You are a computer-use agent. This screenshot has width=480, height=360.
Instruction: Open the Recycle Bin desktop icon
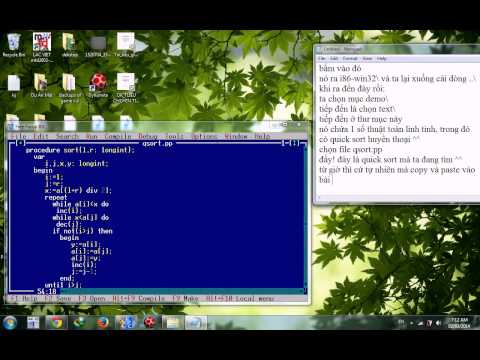tap(14, 45)
